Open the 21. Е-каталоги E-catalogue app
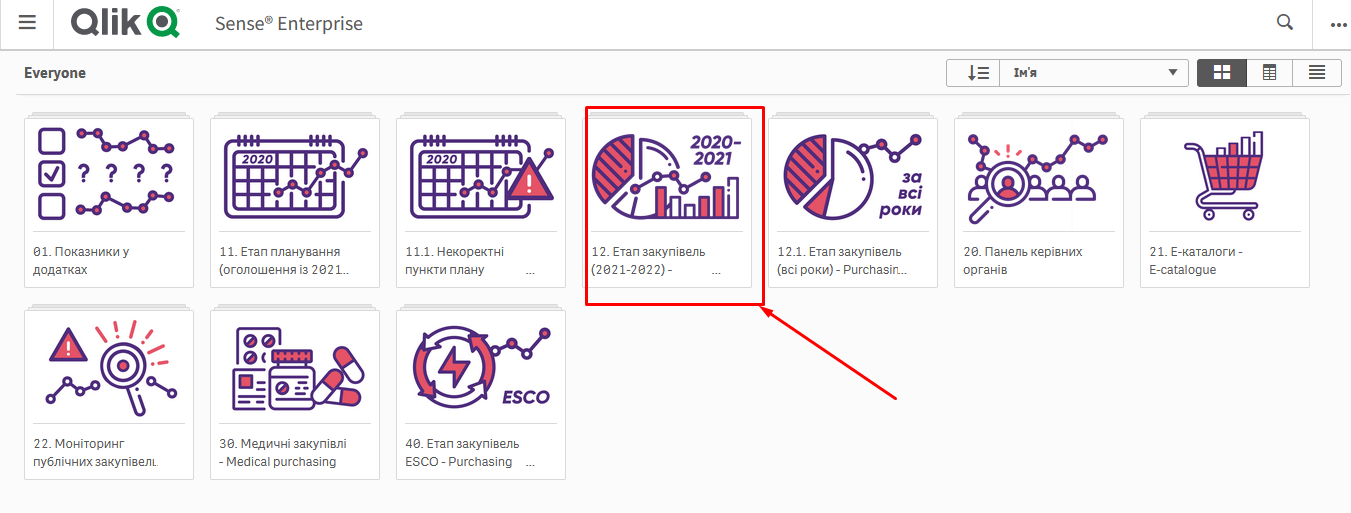 pyautogui.click(x=1225, y=202)
